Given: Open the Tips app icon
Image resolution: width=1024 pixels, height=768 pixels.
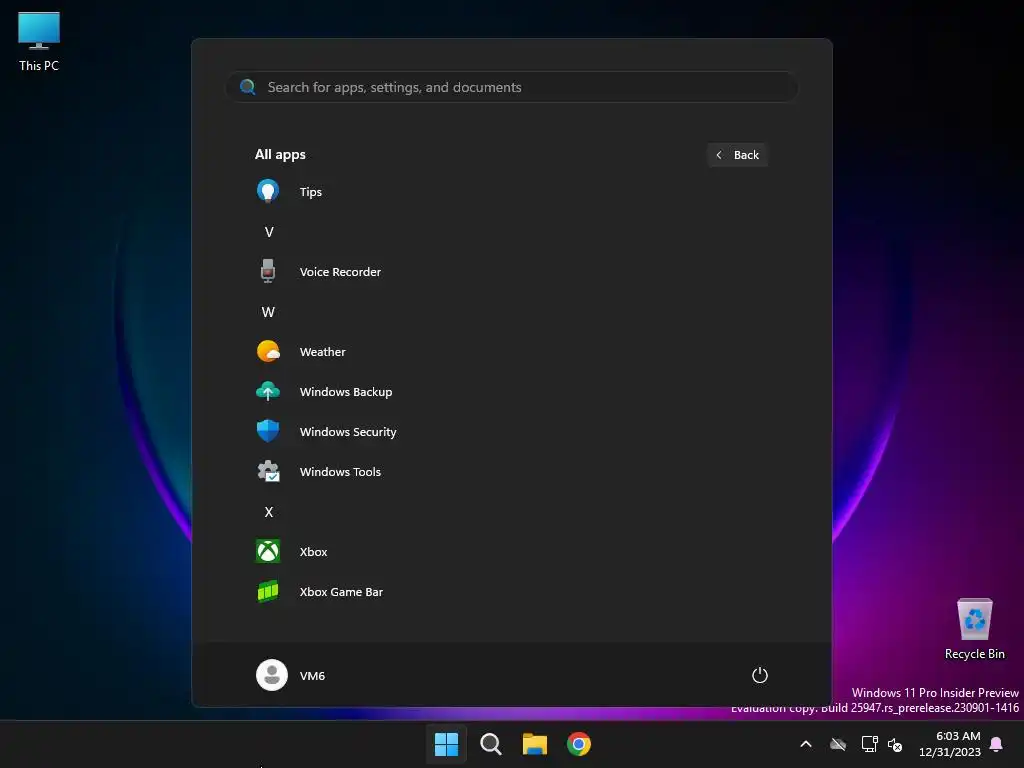Looking at the screenshot, I should click(x=268, y=191).
